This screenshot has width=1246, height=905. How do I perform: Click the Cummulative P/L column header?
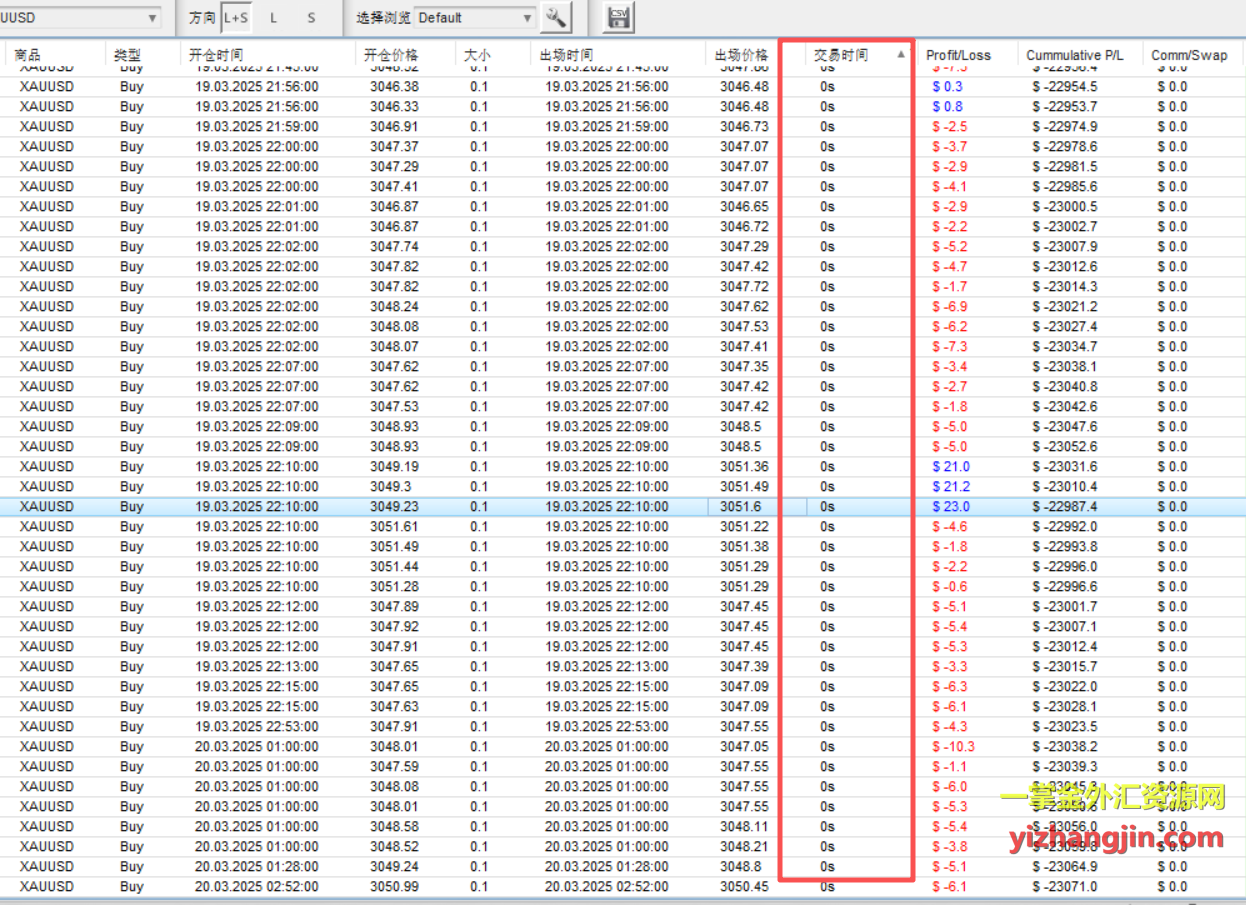(x=1075, y=55)
